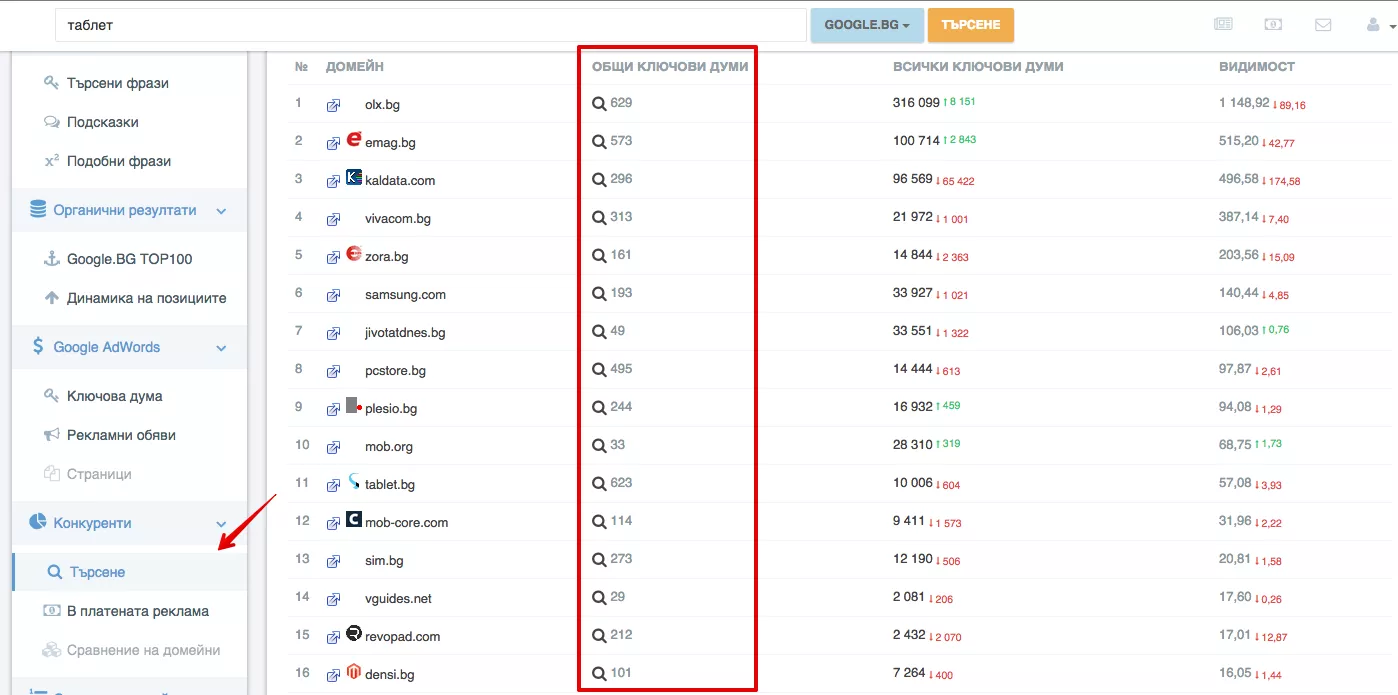
Task: Open the densi.bg domain link
Action: click(390, 675)
